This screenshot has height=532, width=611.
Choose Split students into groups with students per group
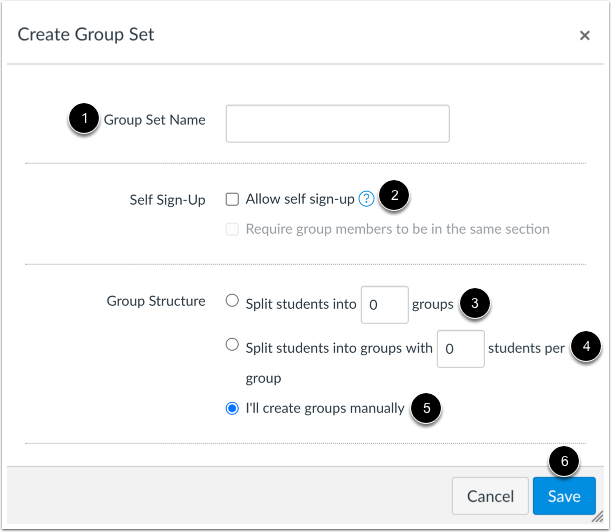pyautogui.click(x=233, y=345)
